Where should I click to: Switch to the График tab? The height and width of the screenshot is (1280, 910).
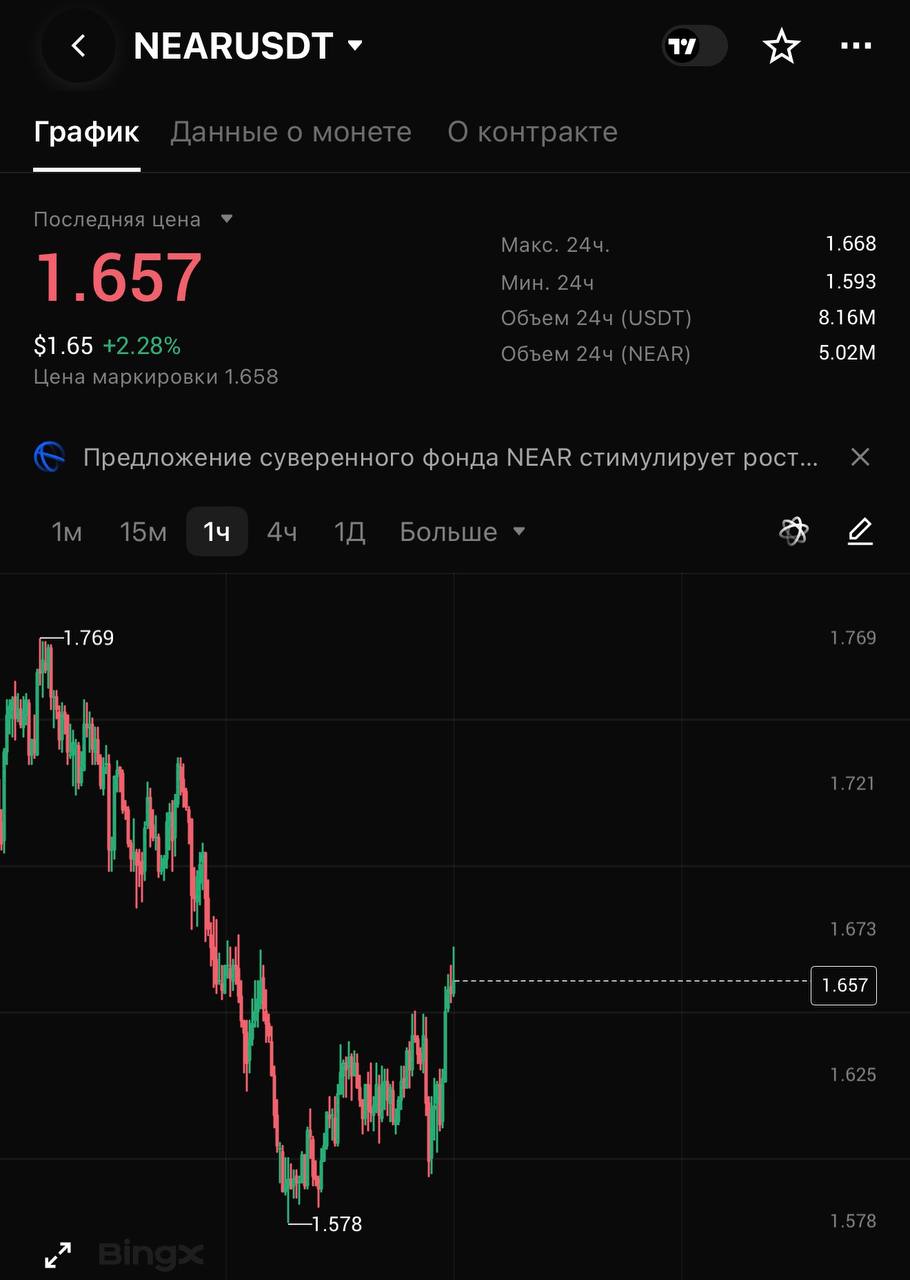[86, 132]
